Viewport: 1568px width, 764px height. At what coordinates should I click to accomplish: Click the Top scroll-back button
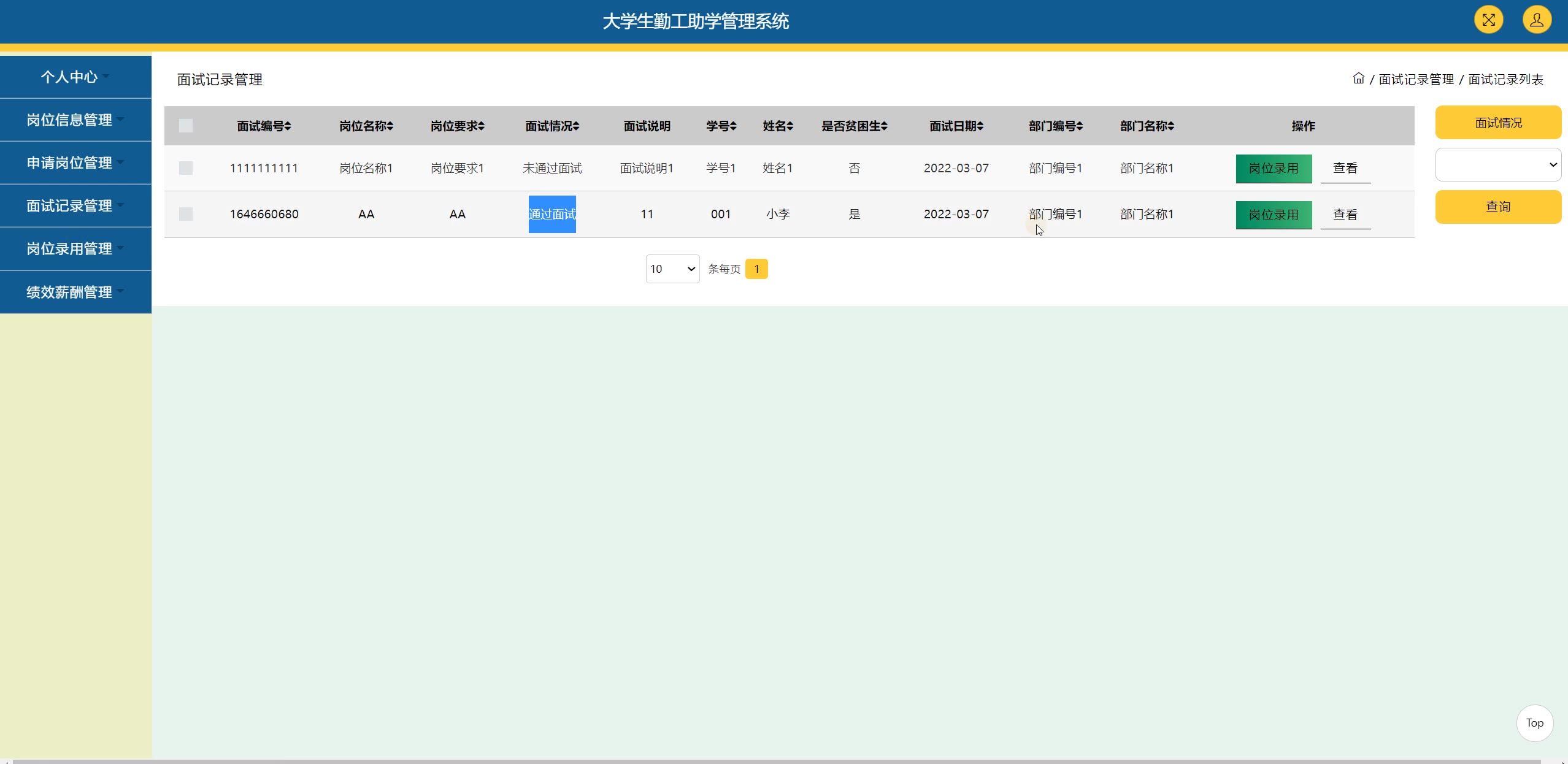coord(1534,723)
